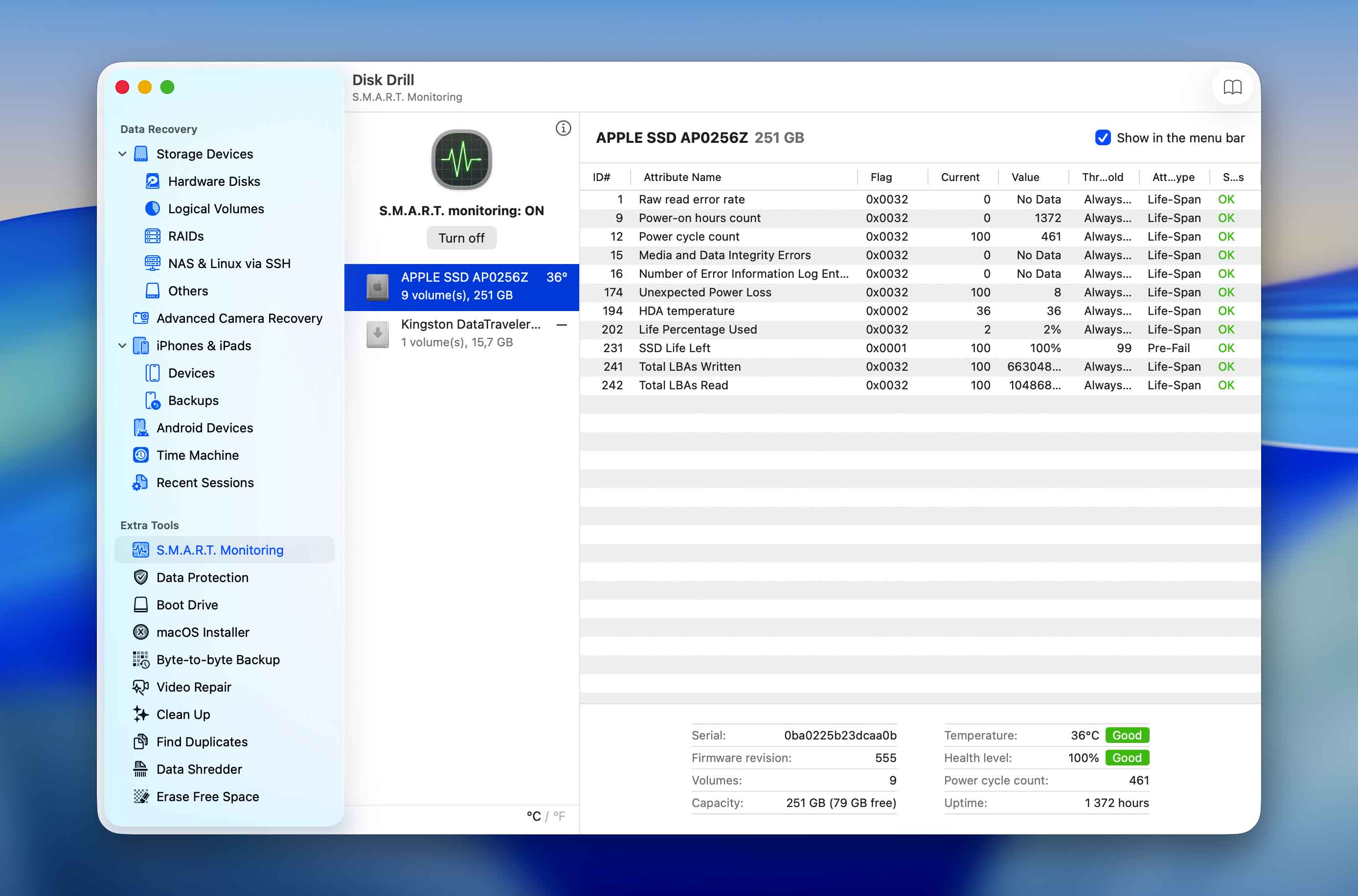Open Byte-to-byte Backup icon
This screenshot has width=1358, height=896.
tap(140, 659)
